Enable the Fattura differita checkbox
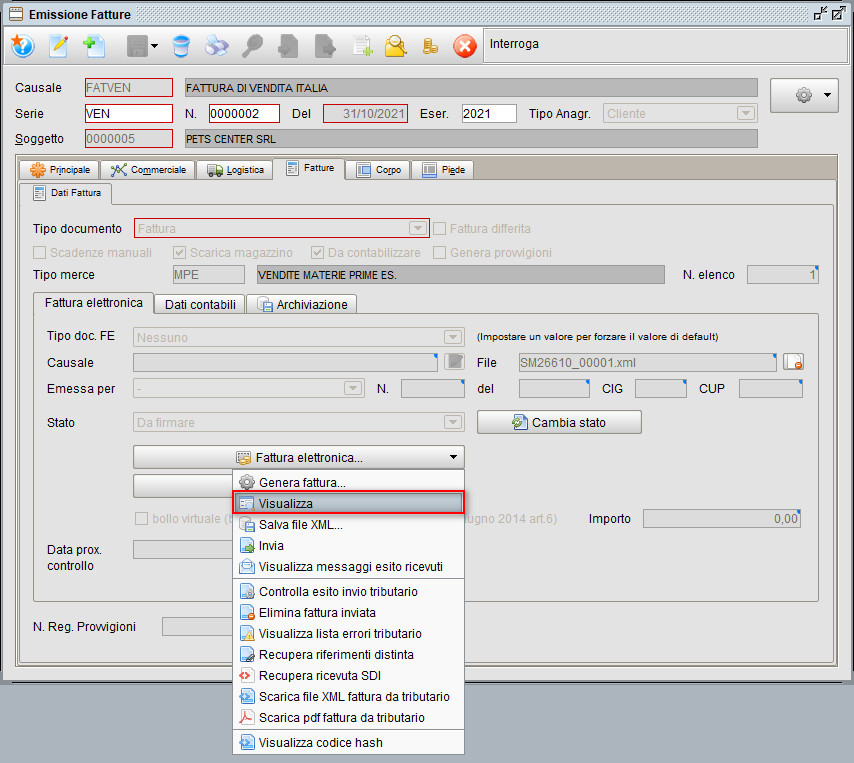Screen dimensions: 854x763 coord(439,229)
